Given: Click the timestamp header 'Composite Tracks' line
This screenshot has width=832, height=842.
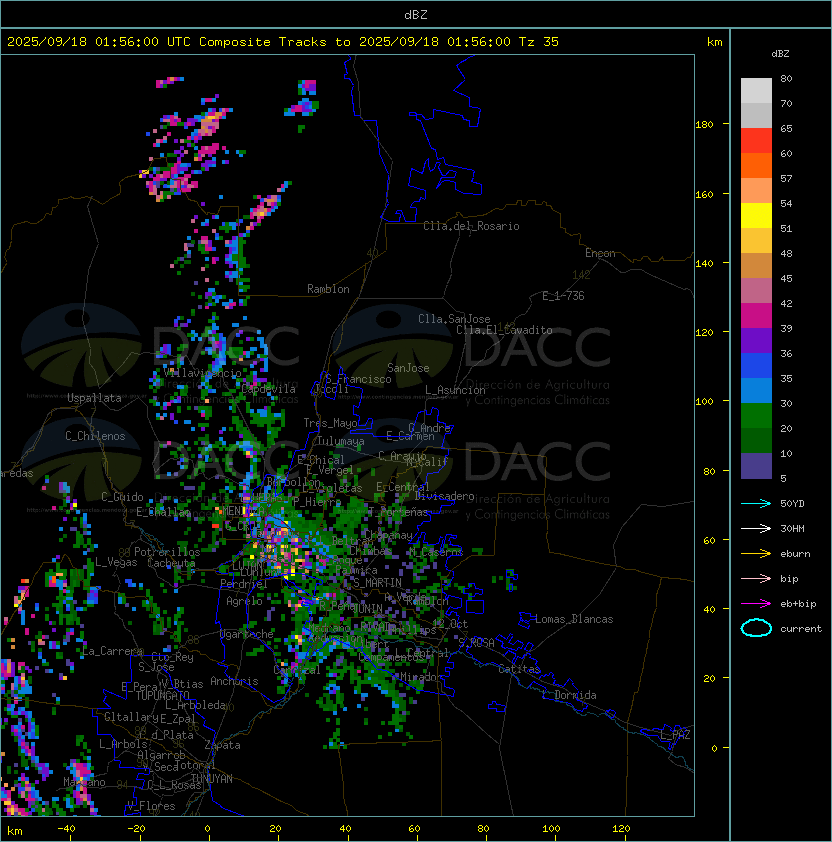Looking at the screenshot, I should point(283,42).
